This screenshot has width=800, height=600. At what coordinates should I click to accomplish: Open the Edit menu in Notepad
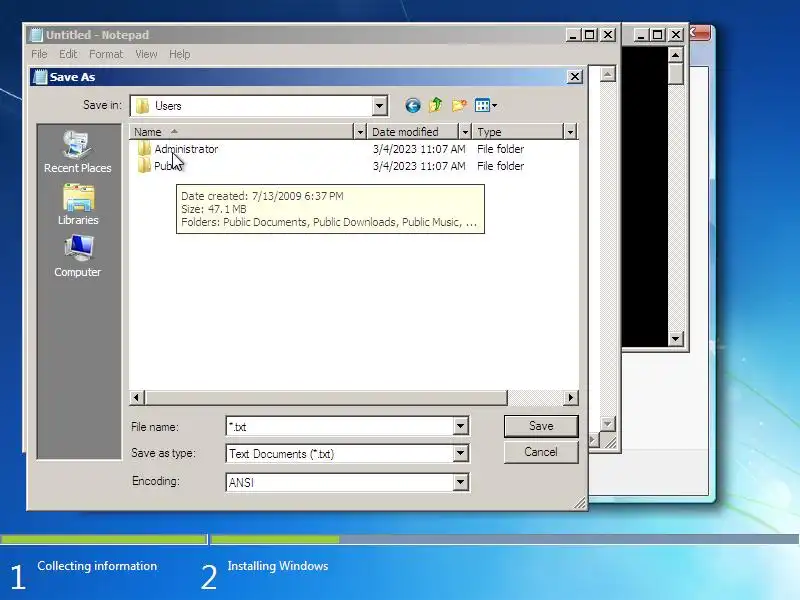68,54
